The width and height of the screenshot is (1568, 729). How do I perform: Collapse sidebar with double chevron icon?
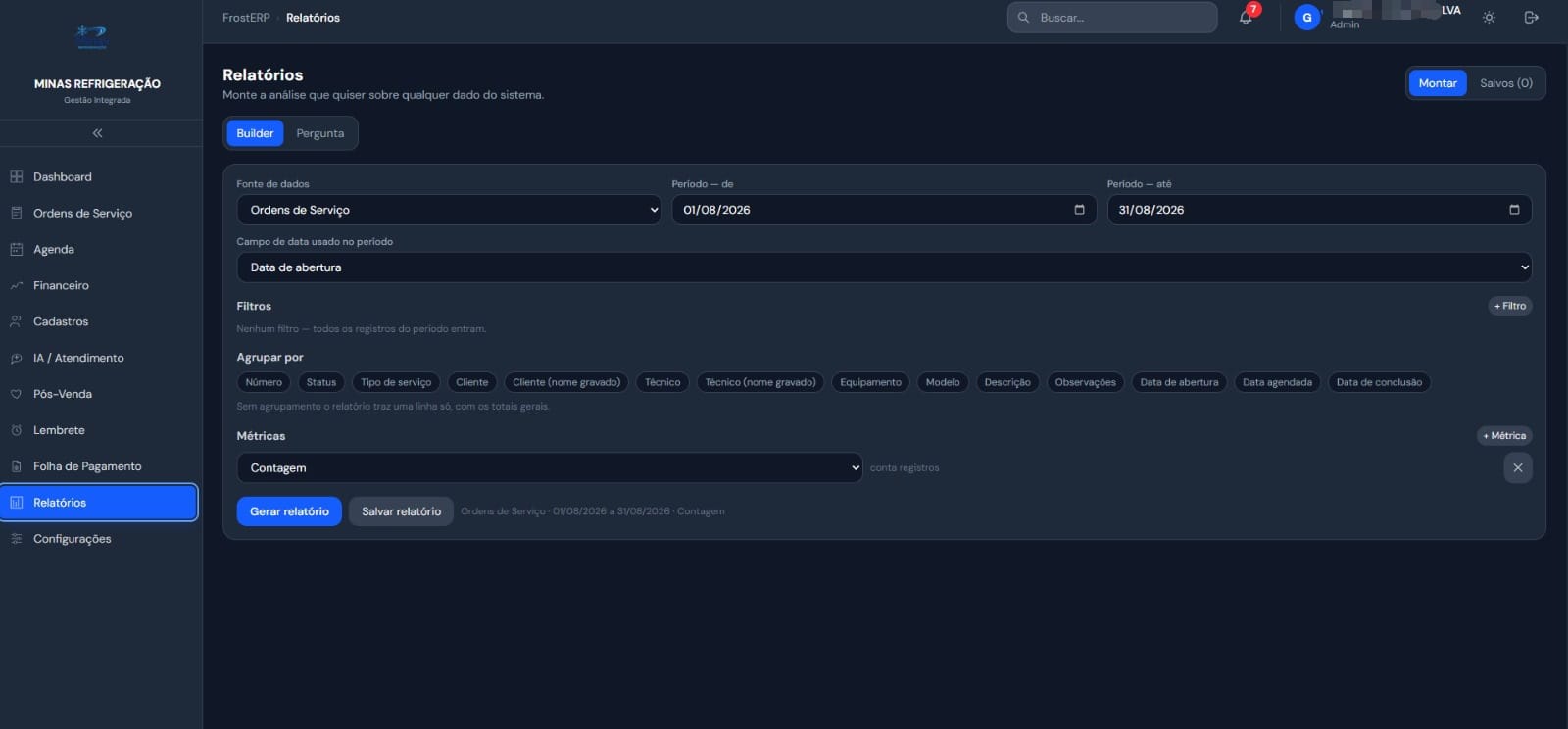click(97, 133)
